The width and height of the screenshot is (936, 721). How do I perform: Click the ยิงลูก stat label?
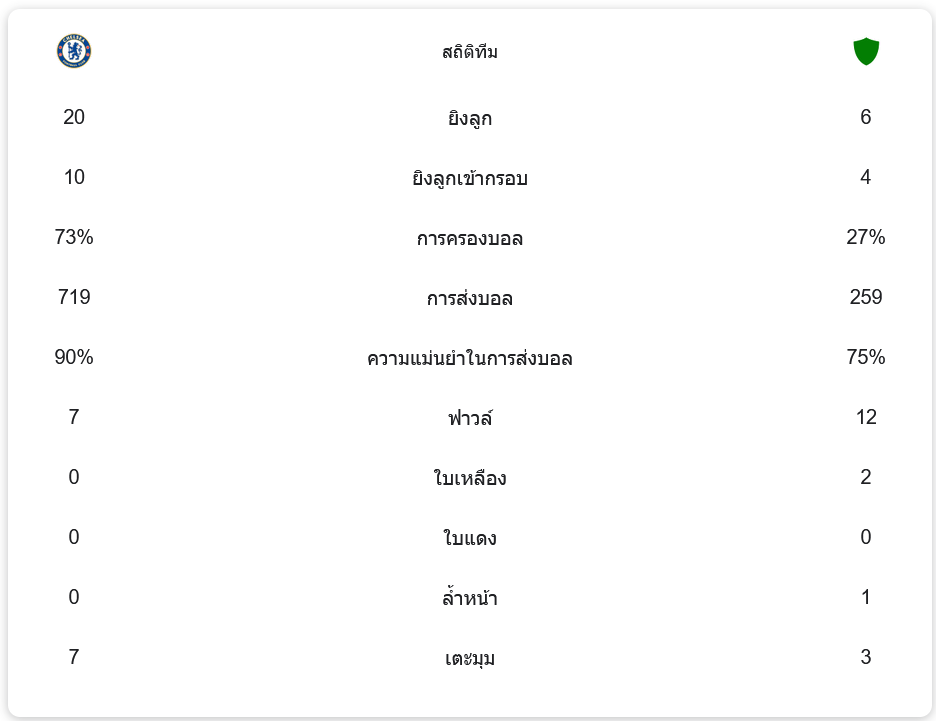469,118
